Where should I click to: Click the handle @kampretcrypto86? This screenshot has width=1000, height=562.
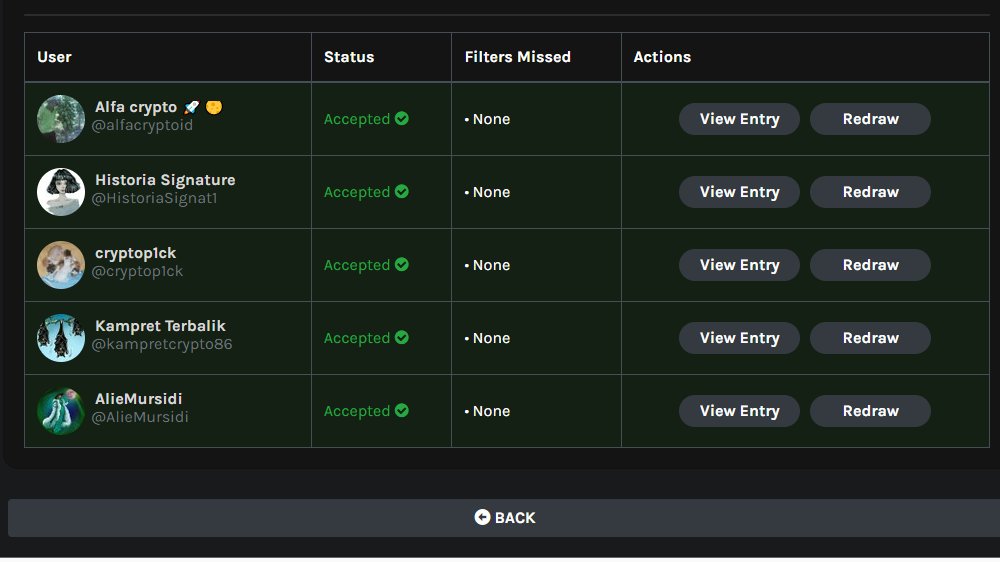162,344
